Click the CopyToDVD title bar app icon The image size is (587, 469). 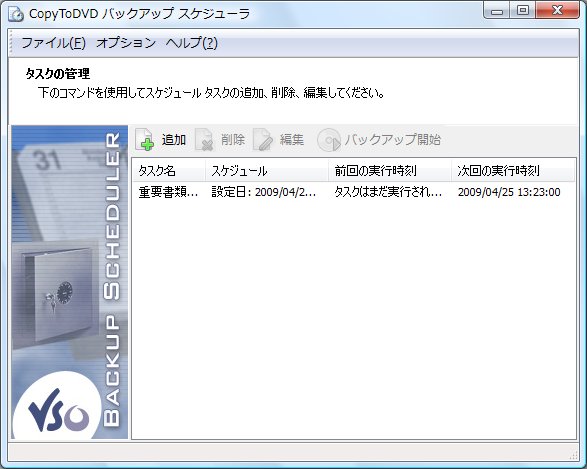[16, 14]
